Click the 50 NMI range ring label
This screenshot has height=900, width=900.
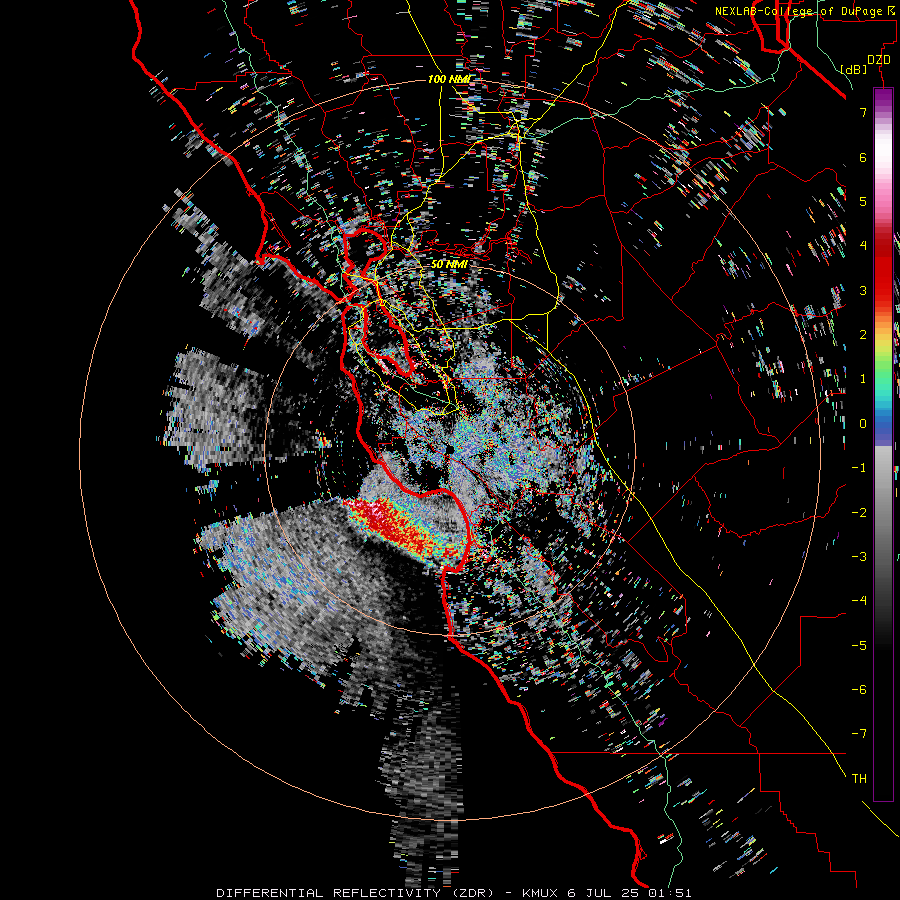point(449,264)
